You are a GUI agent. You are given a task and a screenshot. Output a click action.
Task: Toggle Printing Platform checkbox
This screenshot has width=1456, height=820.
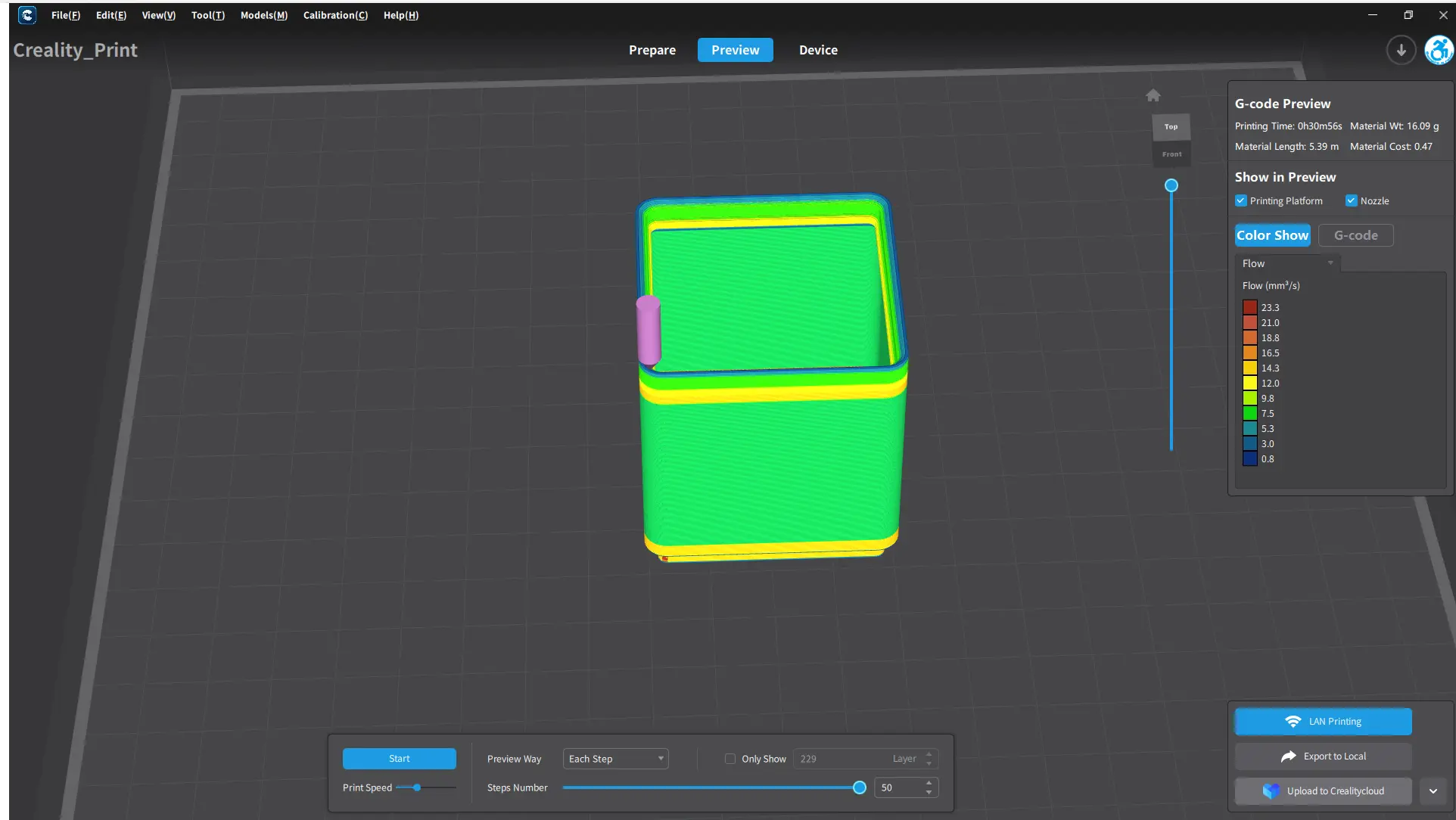coord(1240,201)
